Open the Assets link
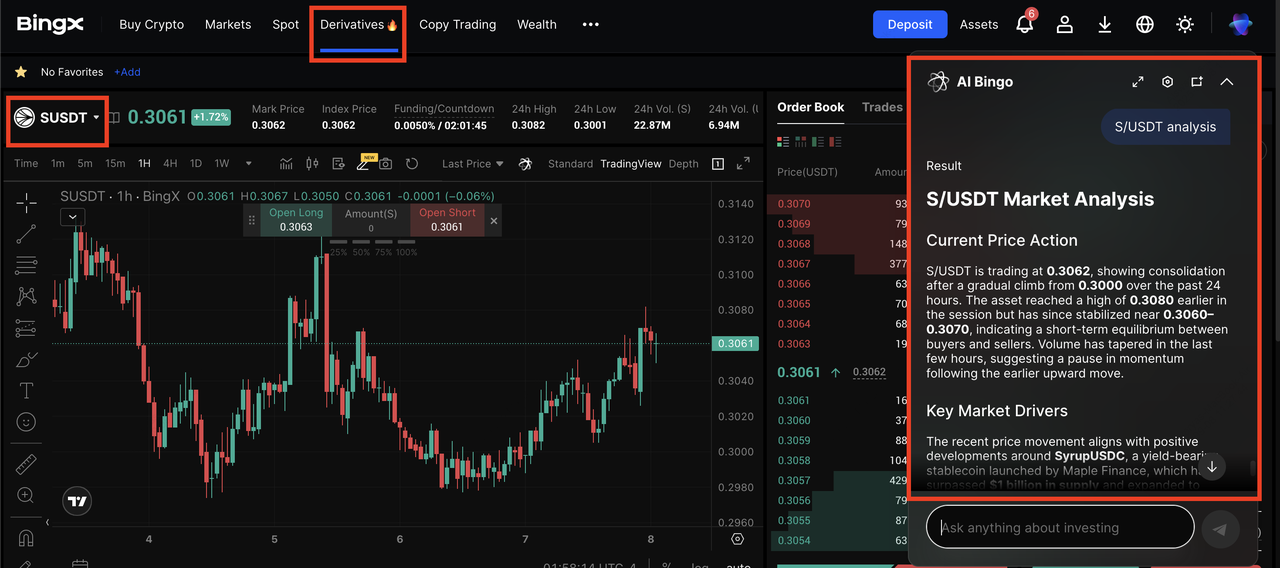1280x568 pixels. pos(979,24)
